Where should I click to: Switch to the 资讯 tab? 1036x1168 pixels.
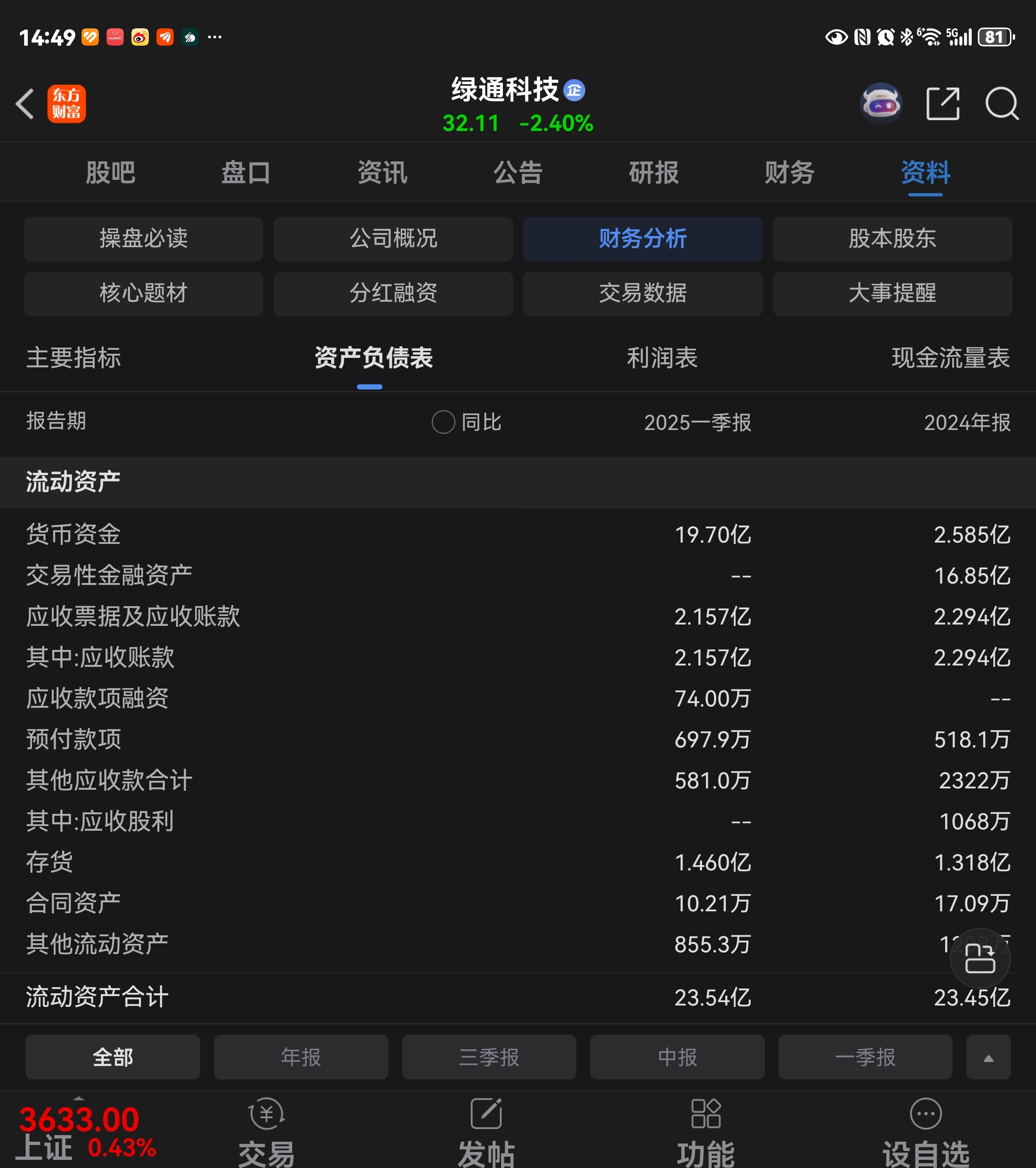point(382,172)
